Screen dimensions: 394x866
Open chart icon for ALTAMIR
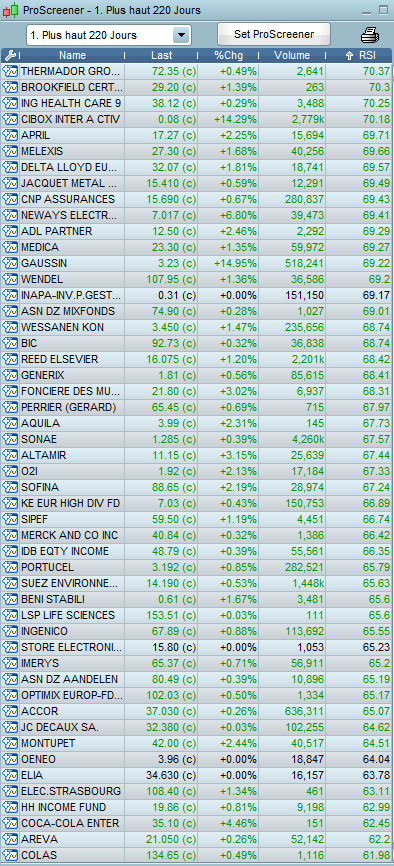click(x=10, y=456)
